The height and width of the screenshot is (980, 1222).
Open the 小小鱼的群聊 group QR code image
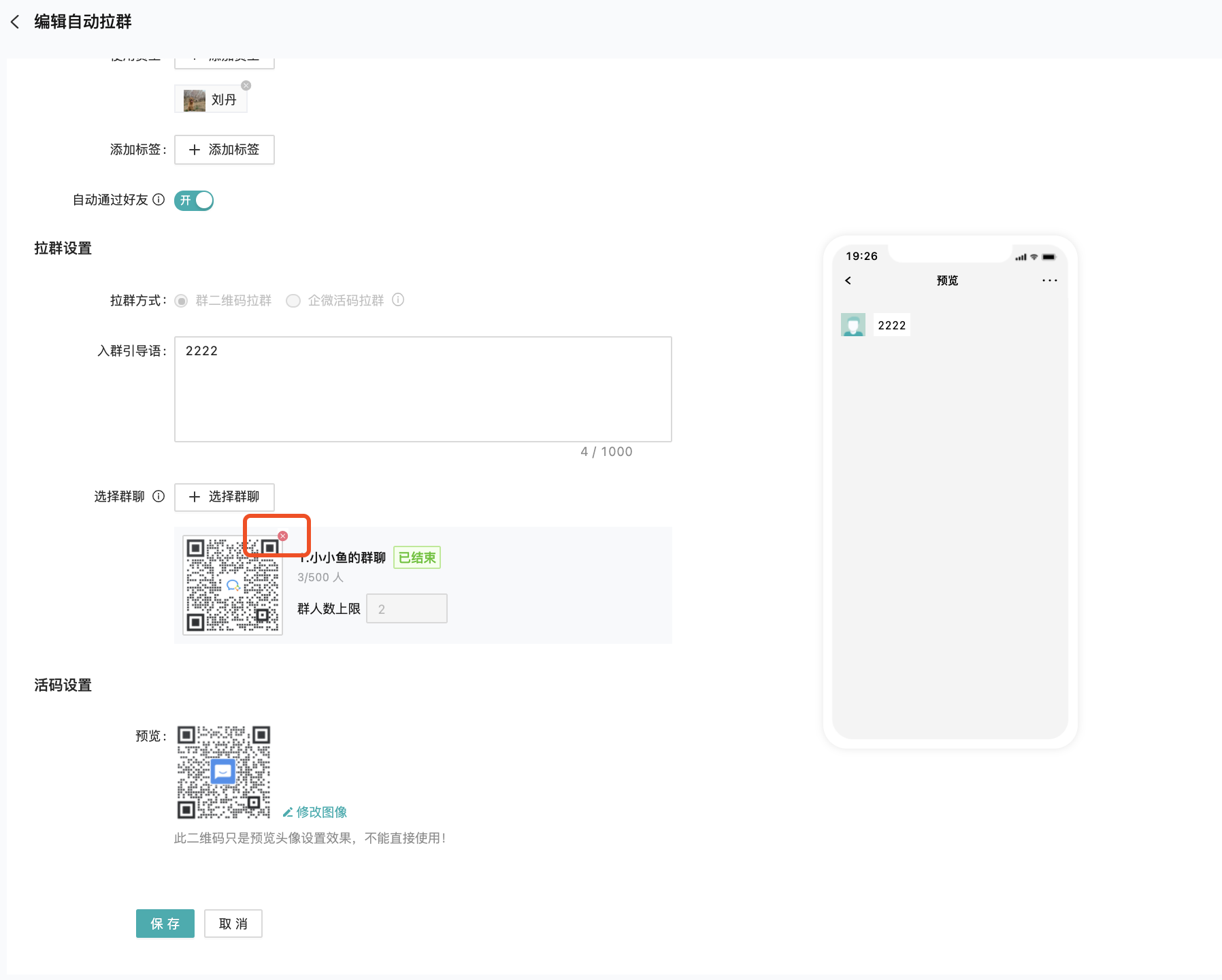click(233, 585)
